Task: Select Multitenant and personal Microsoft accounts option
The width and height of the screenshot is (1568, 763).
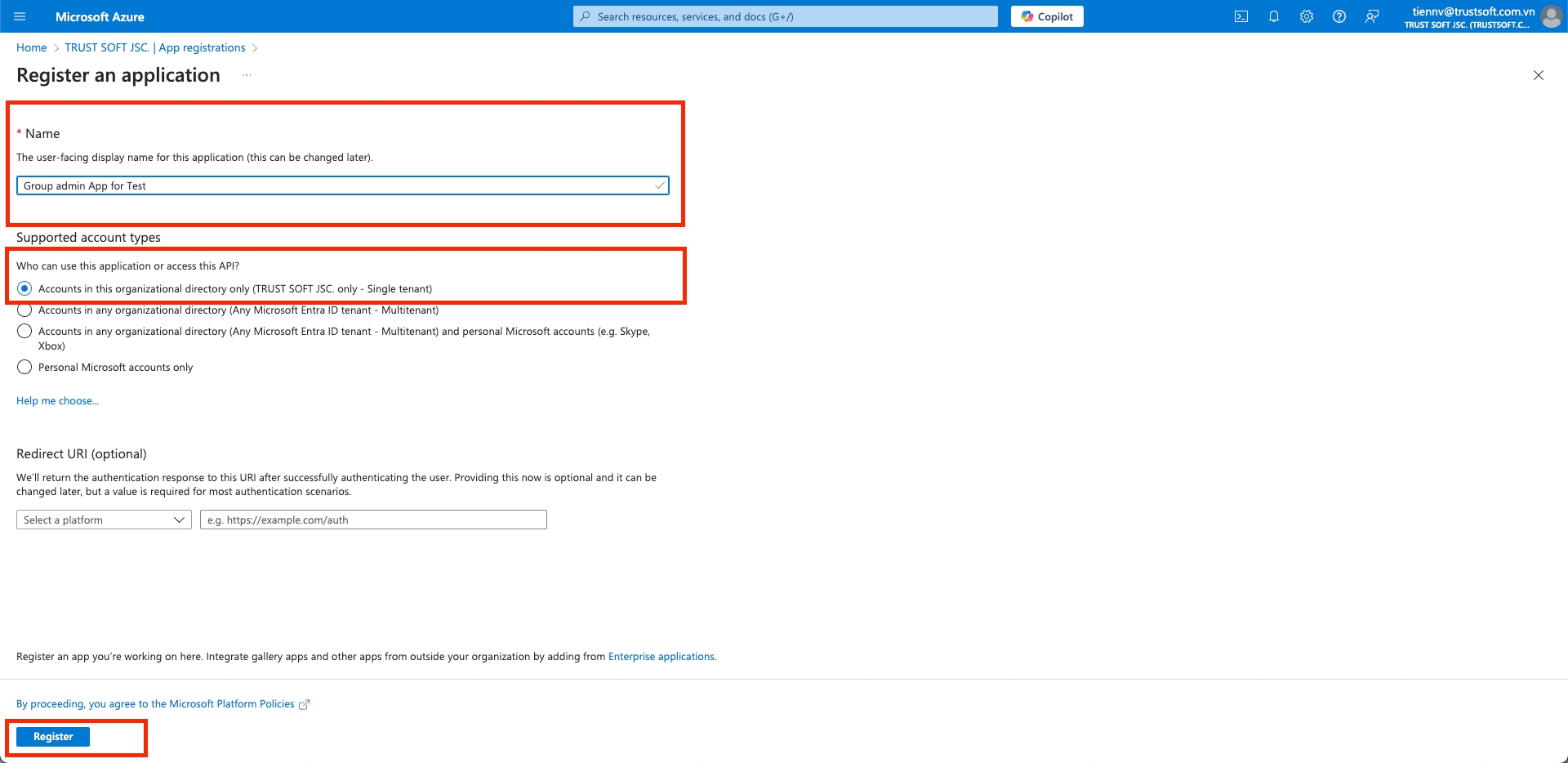Action: click(24, 331)
